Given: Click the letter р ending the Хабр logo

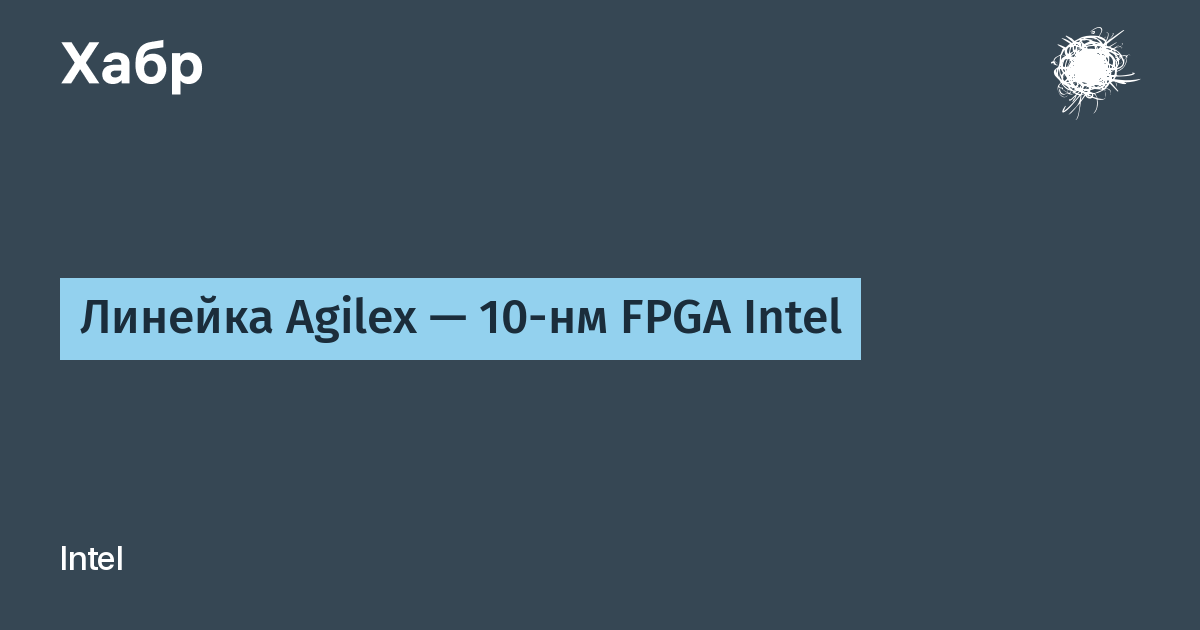Looking at the screenshot, I should click(x=187, y=72).
